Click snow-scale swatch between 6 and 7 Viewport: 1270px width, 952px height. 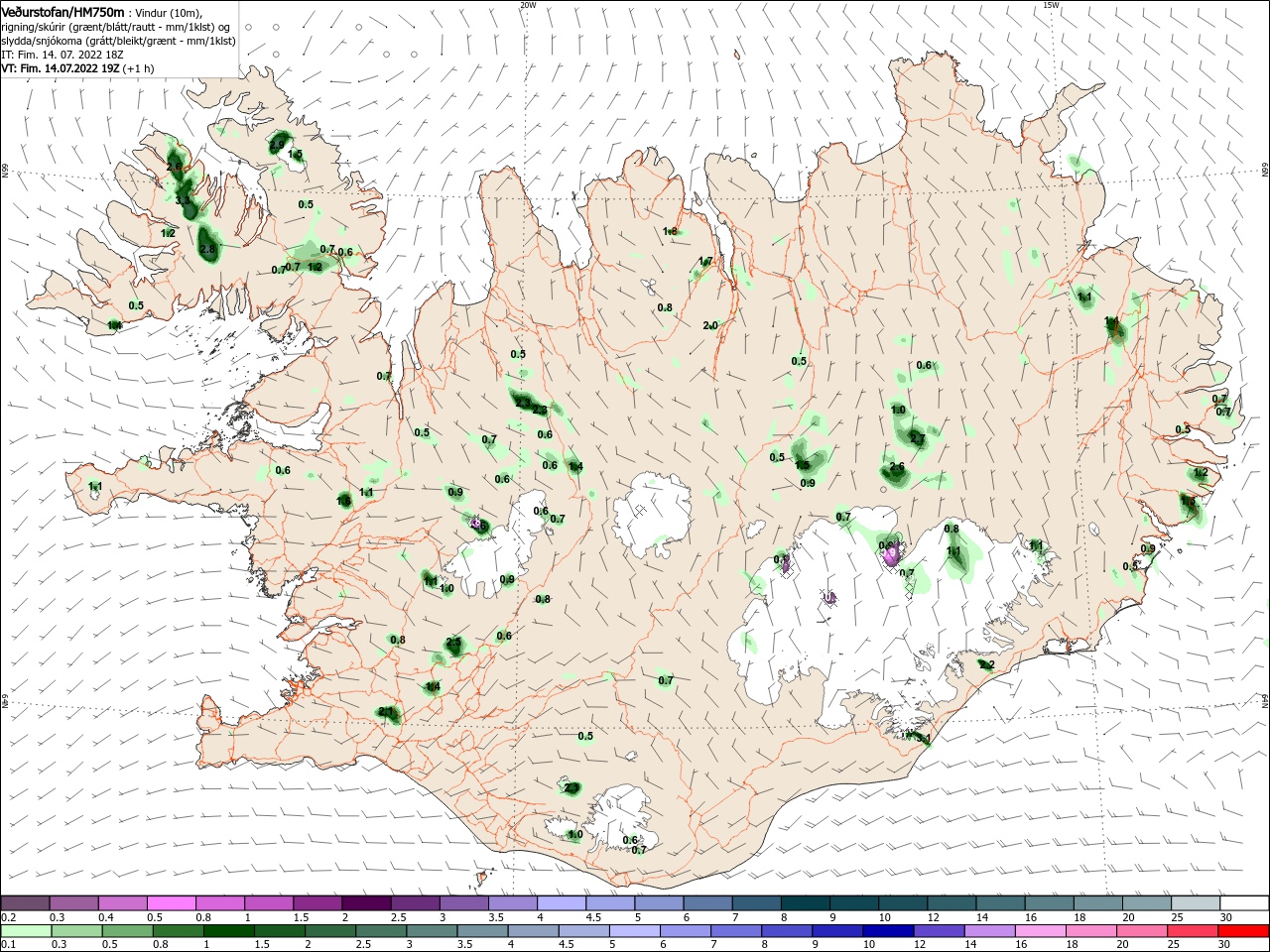(x=706, y=902)
